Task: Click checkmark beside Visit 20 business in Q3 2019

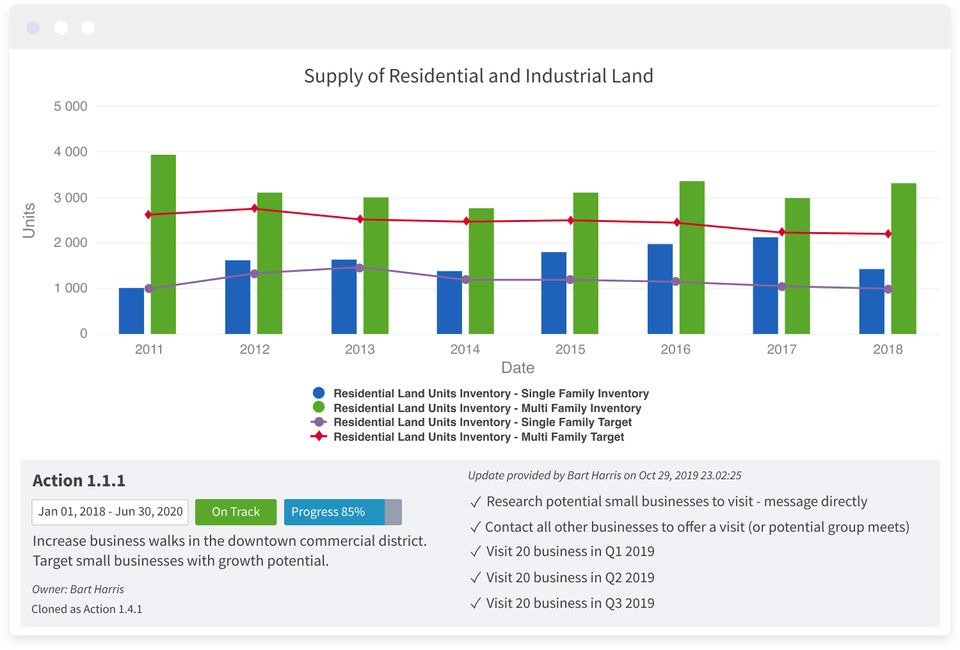Action: [x=475, y=603]
